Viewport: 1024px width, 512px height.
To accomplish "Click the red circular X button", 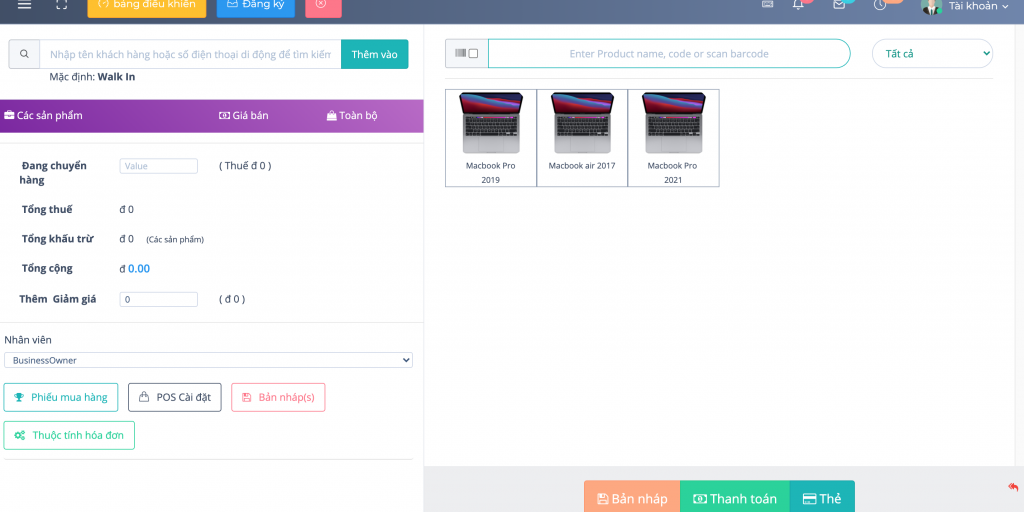I will 322,5.
